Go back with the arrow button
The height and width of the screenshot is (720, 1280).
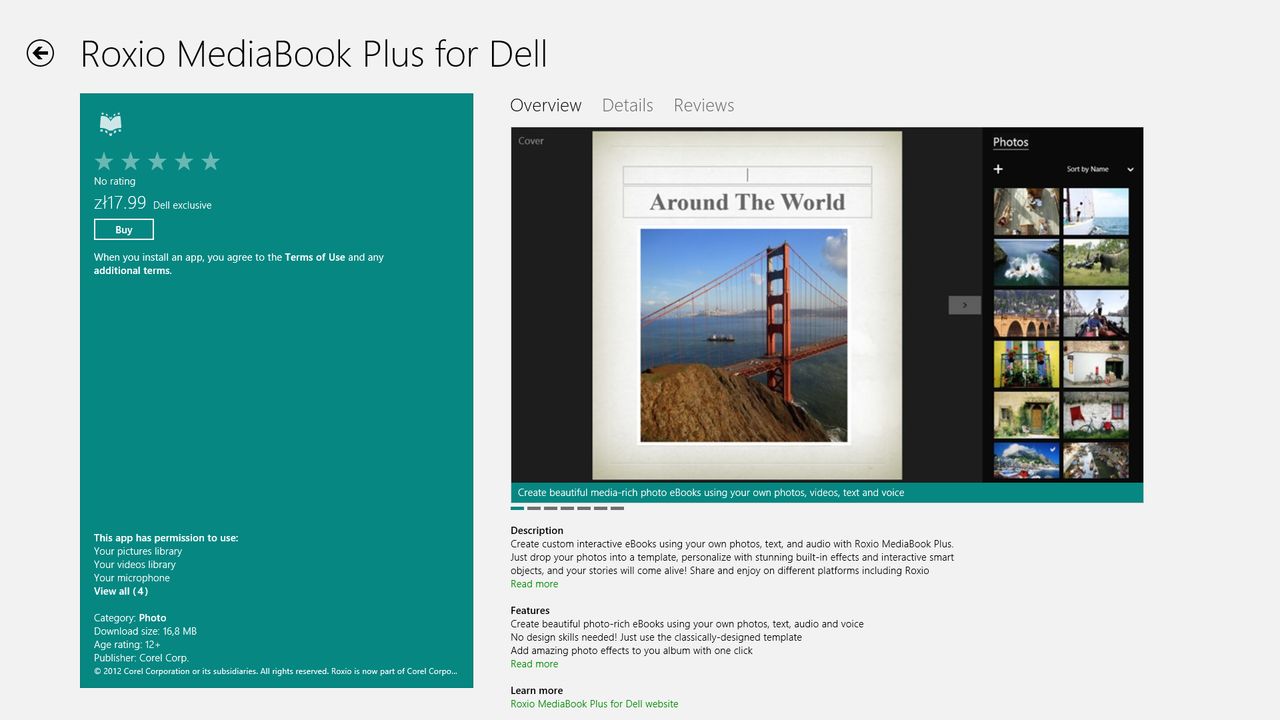[x=40, y=53]
